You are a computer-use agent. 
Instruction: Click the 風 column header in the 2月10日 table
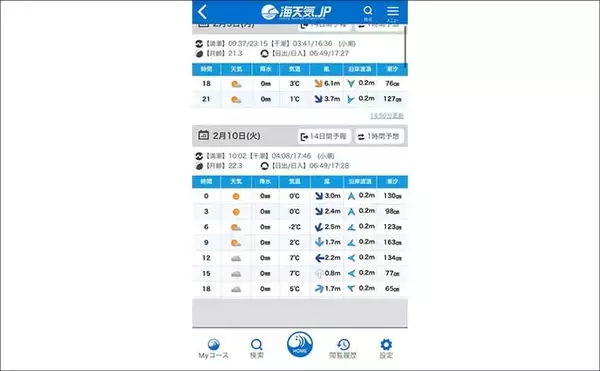pyautogui.click(x=326, y=181)
